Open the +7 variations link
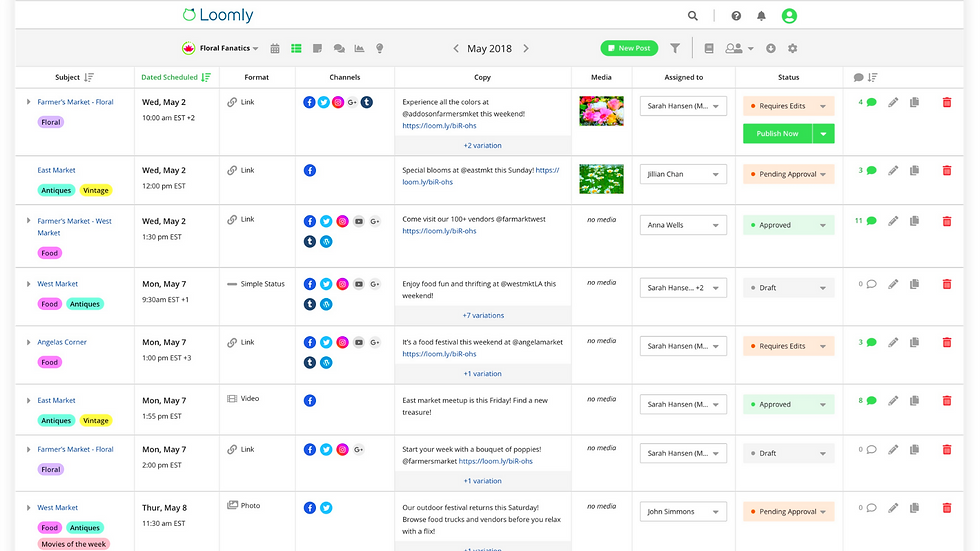 [483, 315]
